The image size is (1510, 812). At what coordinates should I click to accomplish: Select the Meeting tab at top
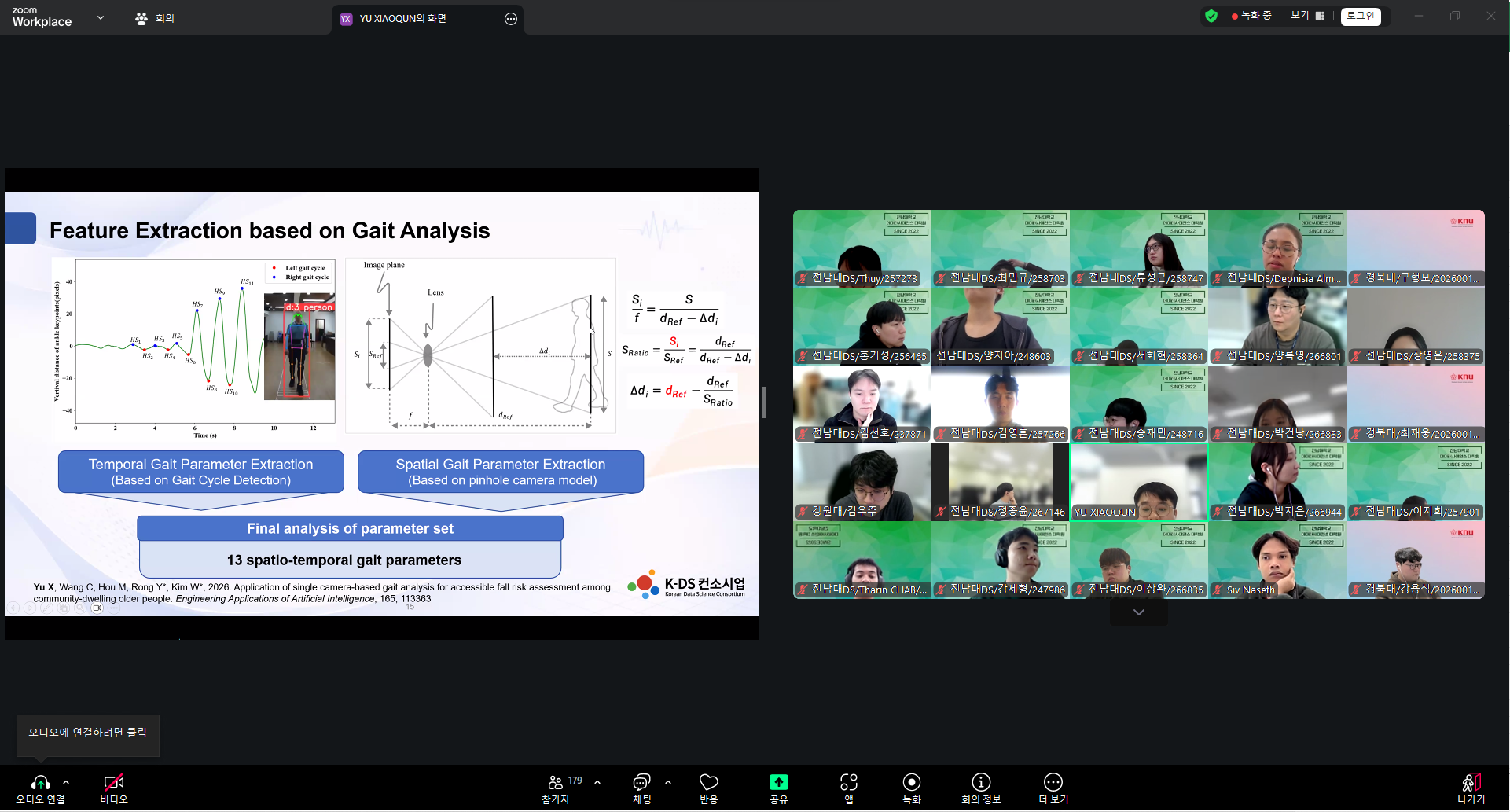point(155,18)
